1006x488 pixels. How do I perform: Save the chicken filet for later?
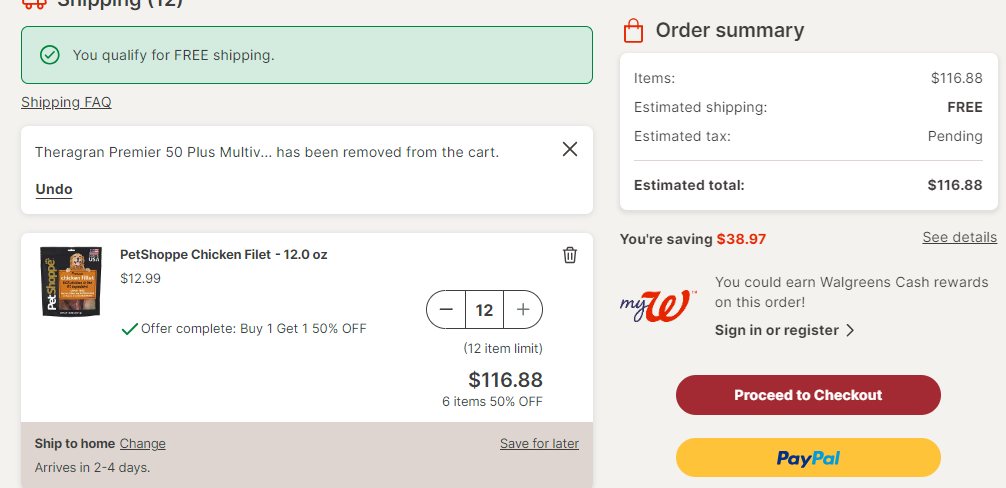point(540,444)
